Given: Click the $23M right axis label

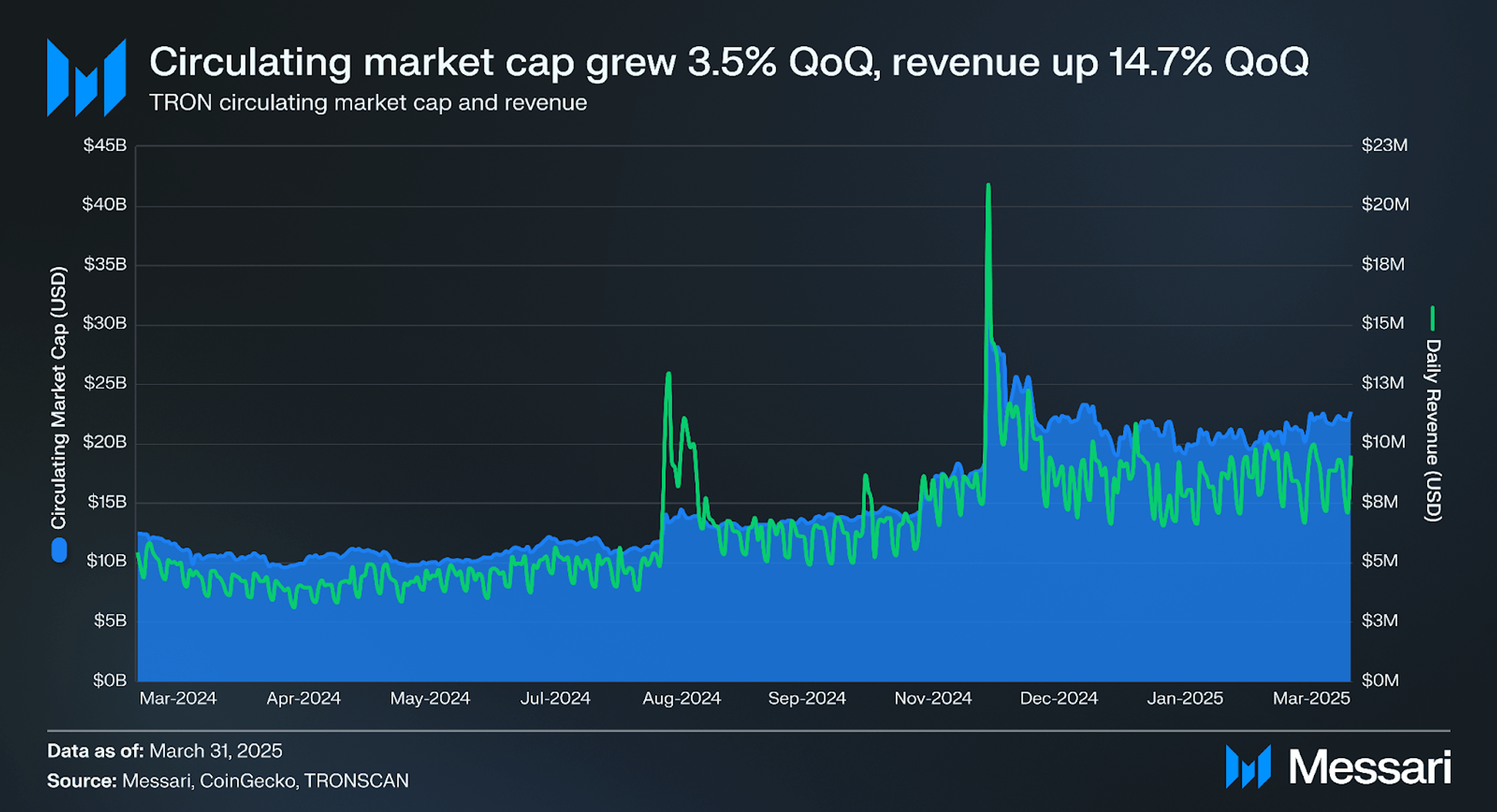Looking at the screenshot, I should (x=1384, y=145).
